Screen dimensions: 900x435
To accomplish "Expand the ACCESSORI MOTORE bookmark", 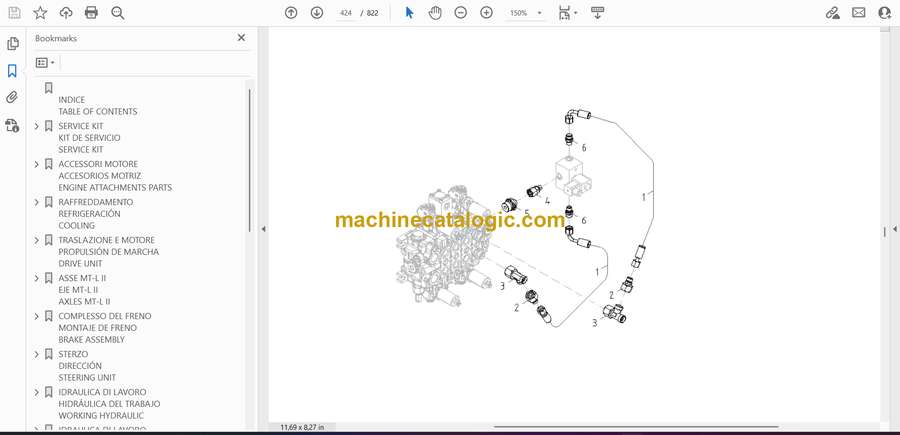I will click(x=37, y=164).
